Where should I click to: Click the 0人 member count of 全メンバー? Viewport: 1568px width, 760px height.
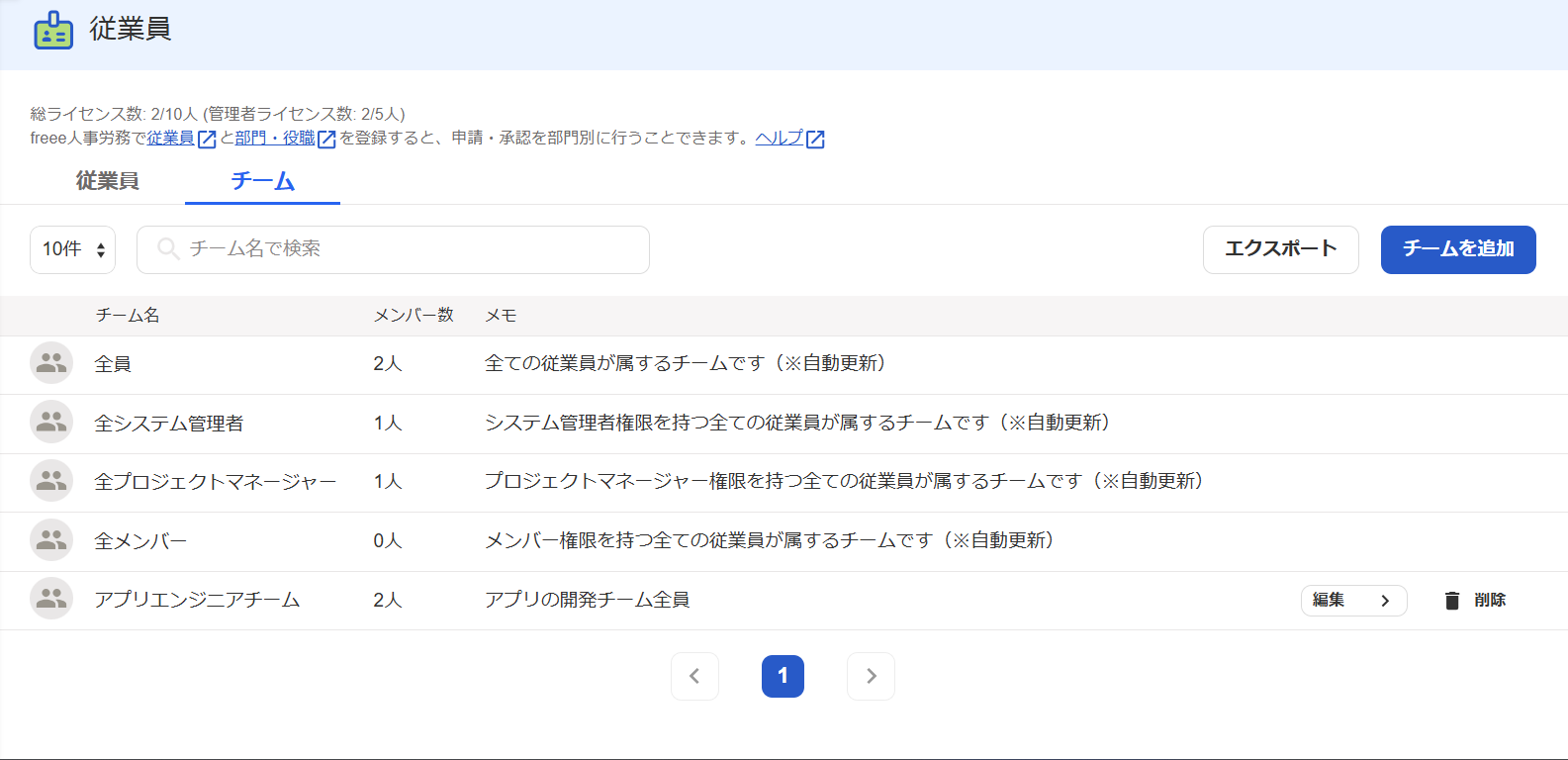pyautogui.click(x=388, y=541)
